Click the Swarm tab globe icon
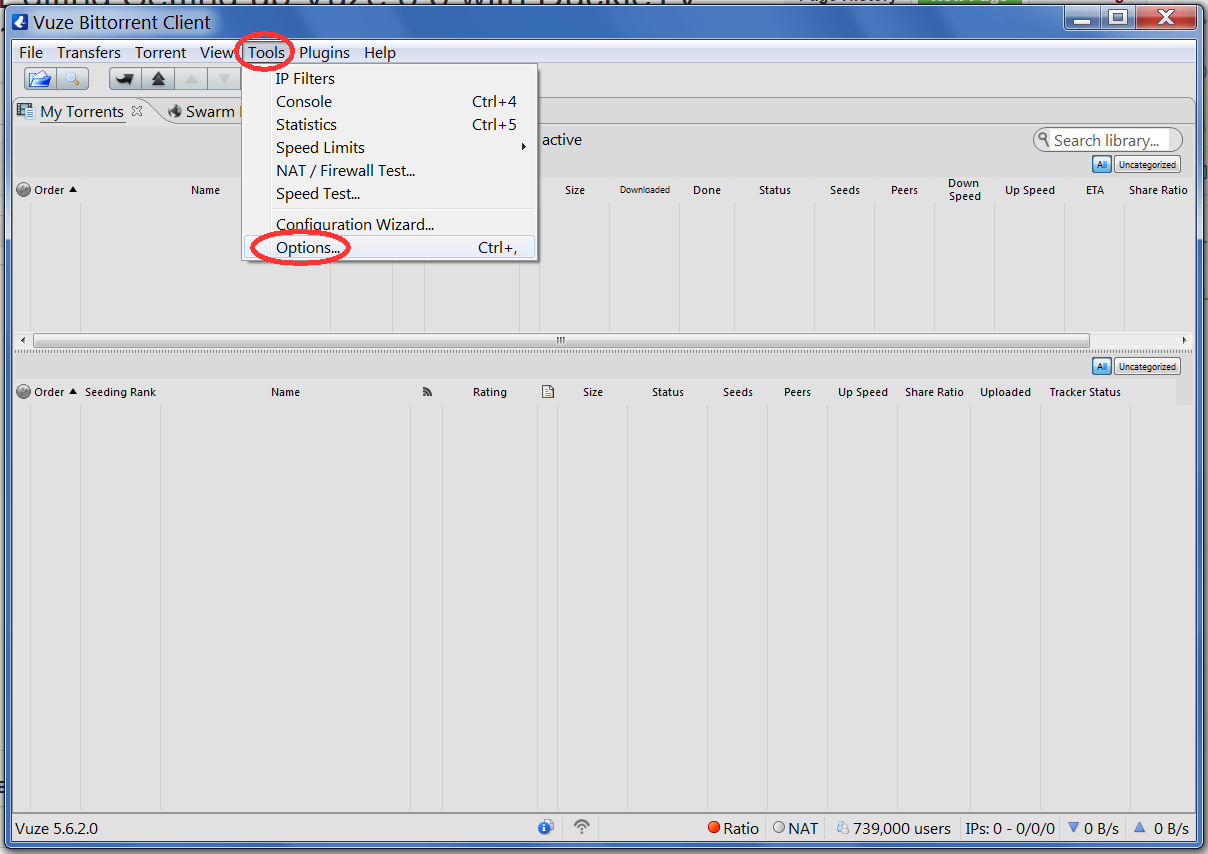Viewport: 1208px width, 854px height. [175, 112]
